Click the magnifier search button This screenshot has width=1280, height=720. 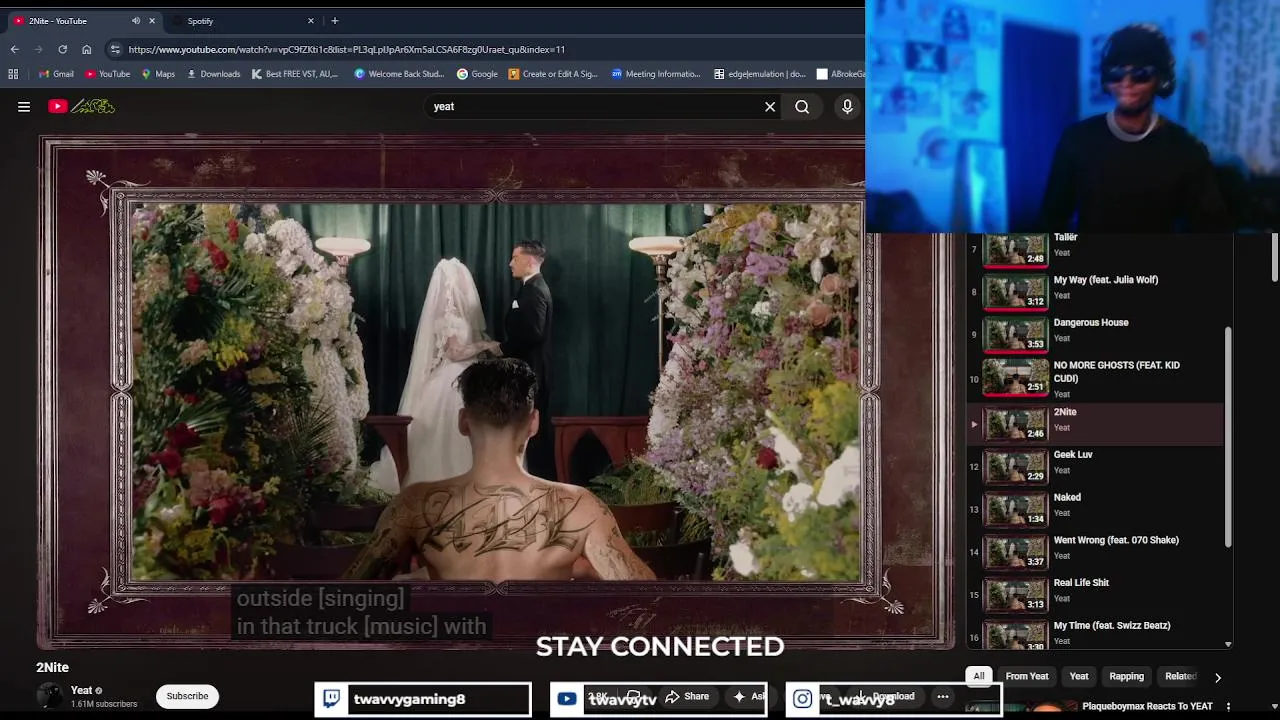802,107
